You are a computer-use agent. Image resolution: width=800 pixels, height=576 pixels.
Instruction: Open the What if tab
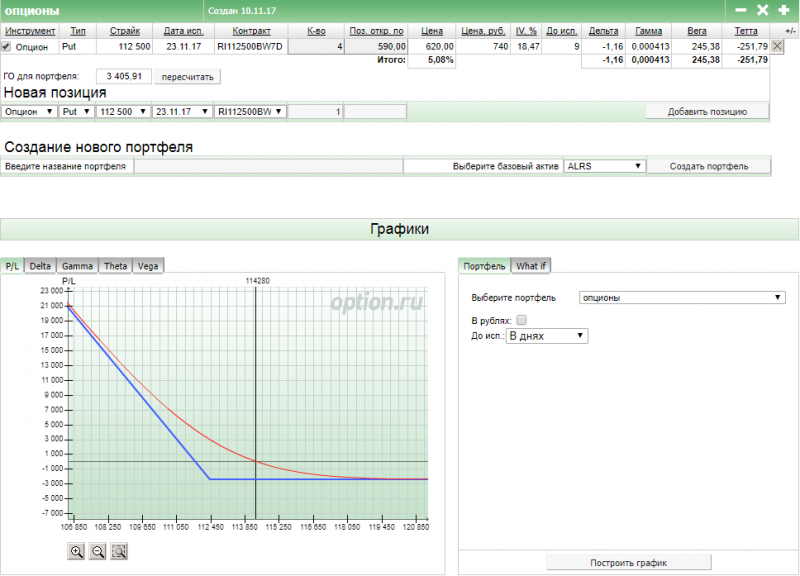click(531, 266)
